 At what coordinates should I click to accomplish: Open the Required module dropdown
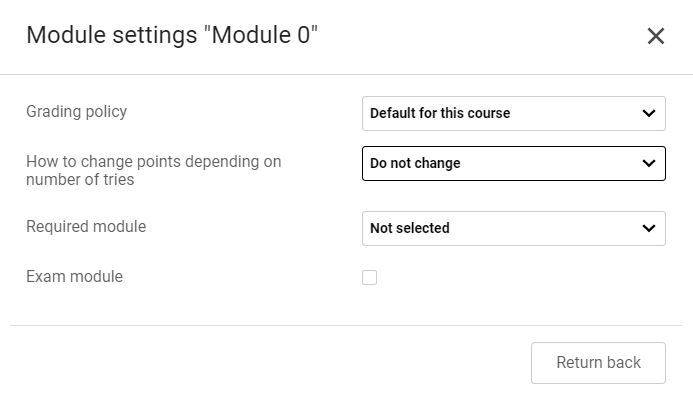pos(513,228)
